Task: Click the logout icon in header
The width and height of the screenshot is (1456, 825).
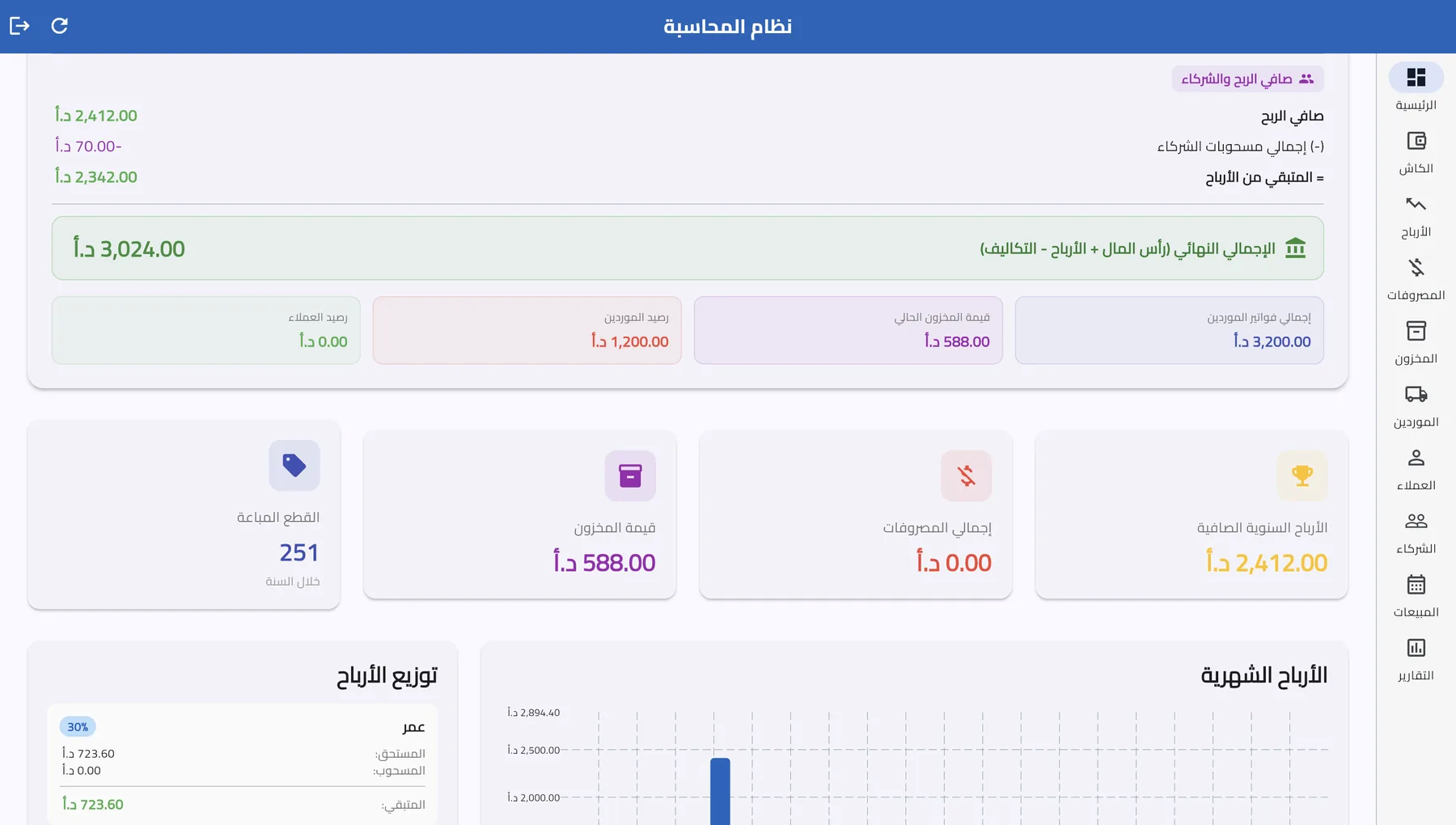Action: point(19,26)
